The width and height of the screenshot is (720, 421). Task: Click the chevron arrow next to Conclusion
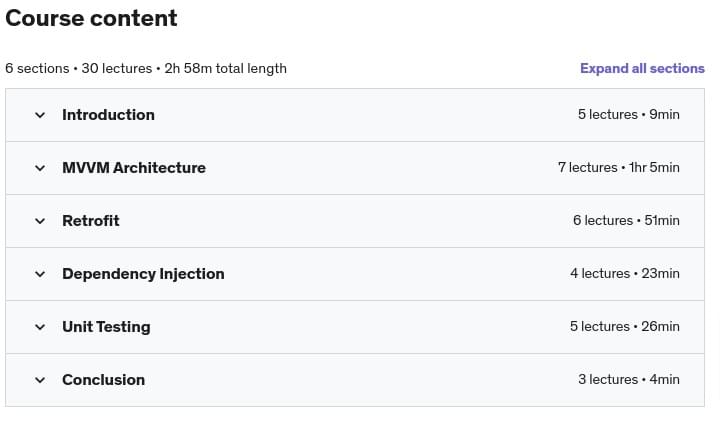[40, 380]
